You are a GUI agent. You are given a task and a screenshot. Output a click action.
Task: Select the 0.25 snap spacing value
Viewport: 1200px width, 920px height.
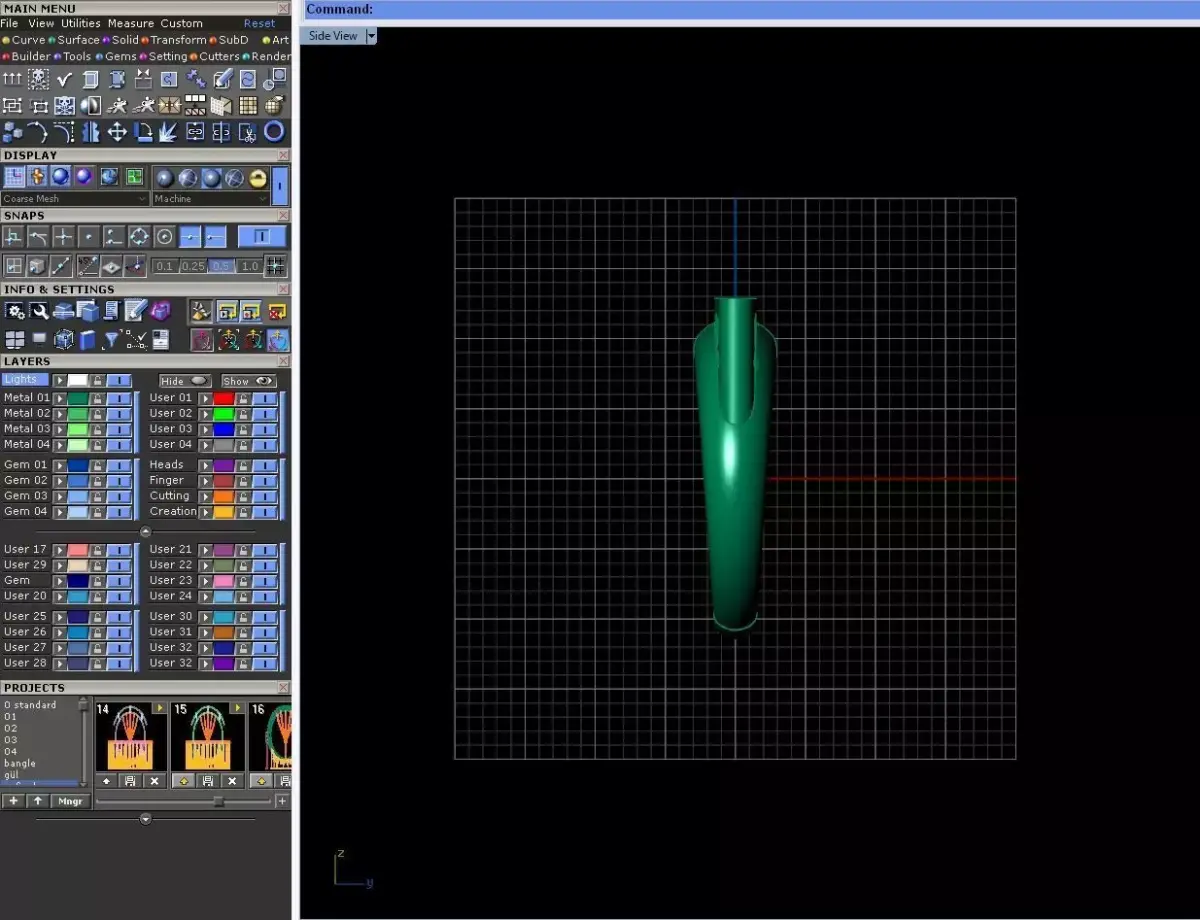tap(193, 266)
